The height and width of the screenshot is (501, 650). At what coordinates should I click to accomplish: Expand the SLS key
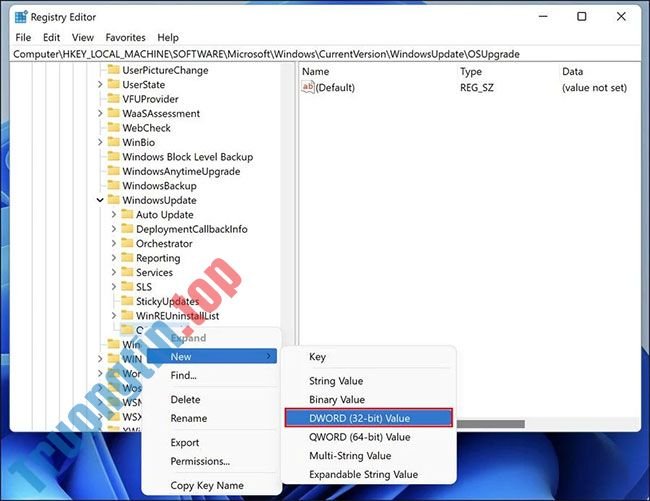[x=114, y=287]
